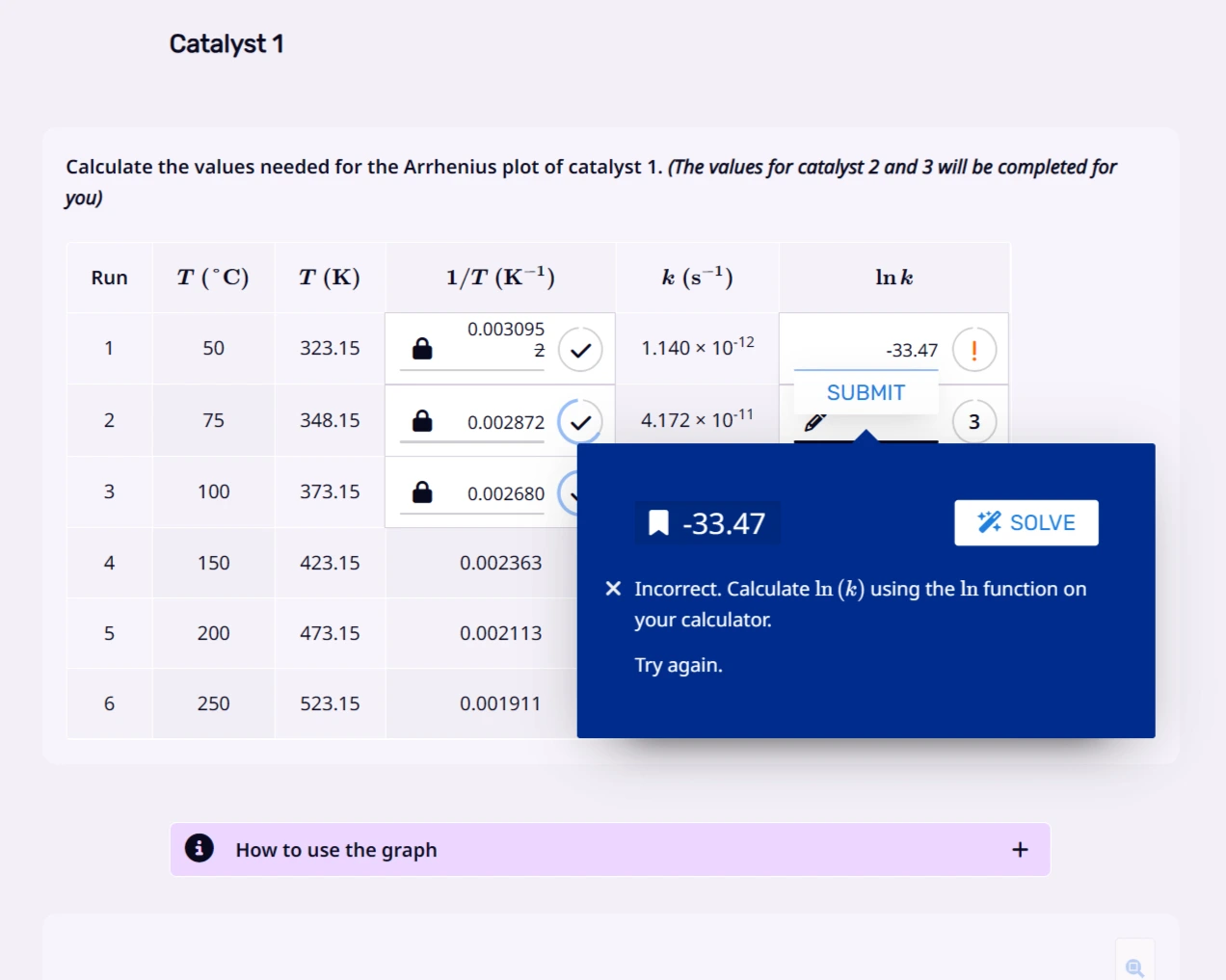Click the temperature cell 523.15

point(330,703)
